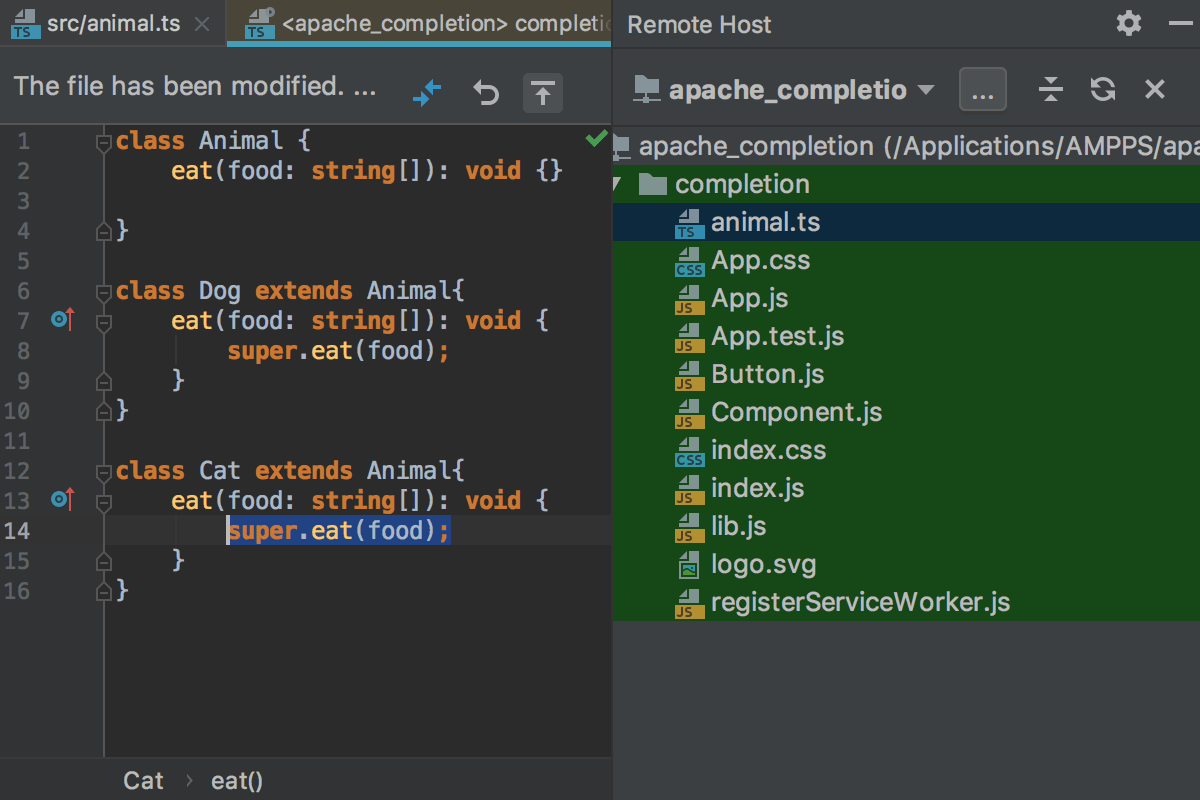Upload current file to remote host
The width and height of the screenshot is (1200, 800).
point(542,93)
